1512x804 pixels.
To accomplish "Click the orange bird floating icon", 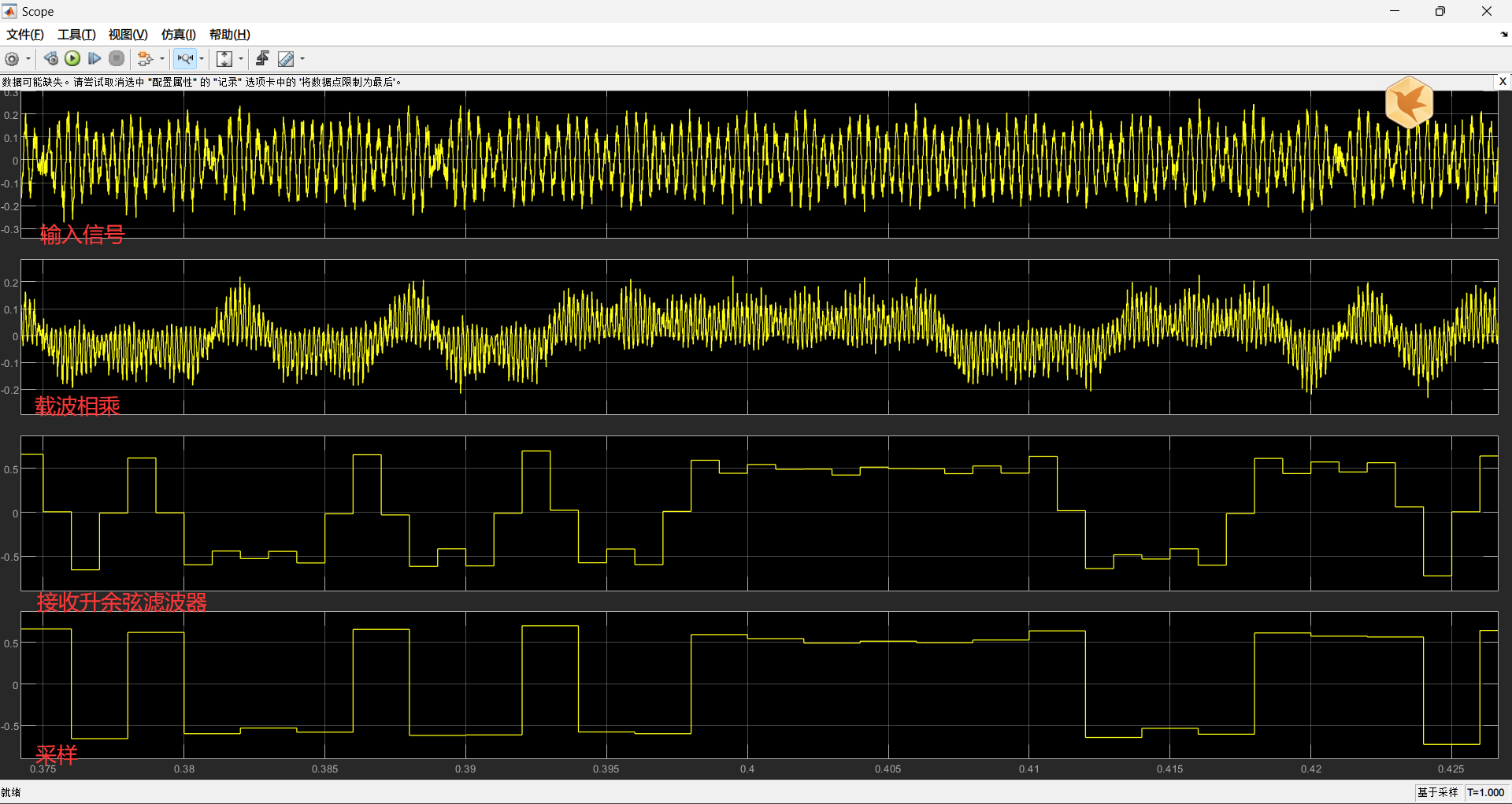I will 1409,102.
